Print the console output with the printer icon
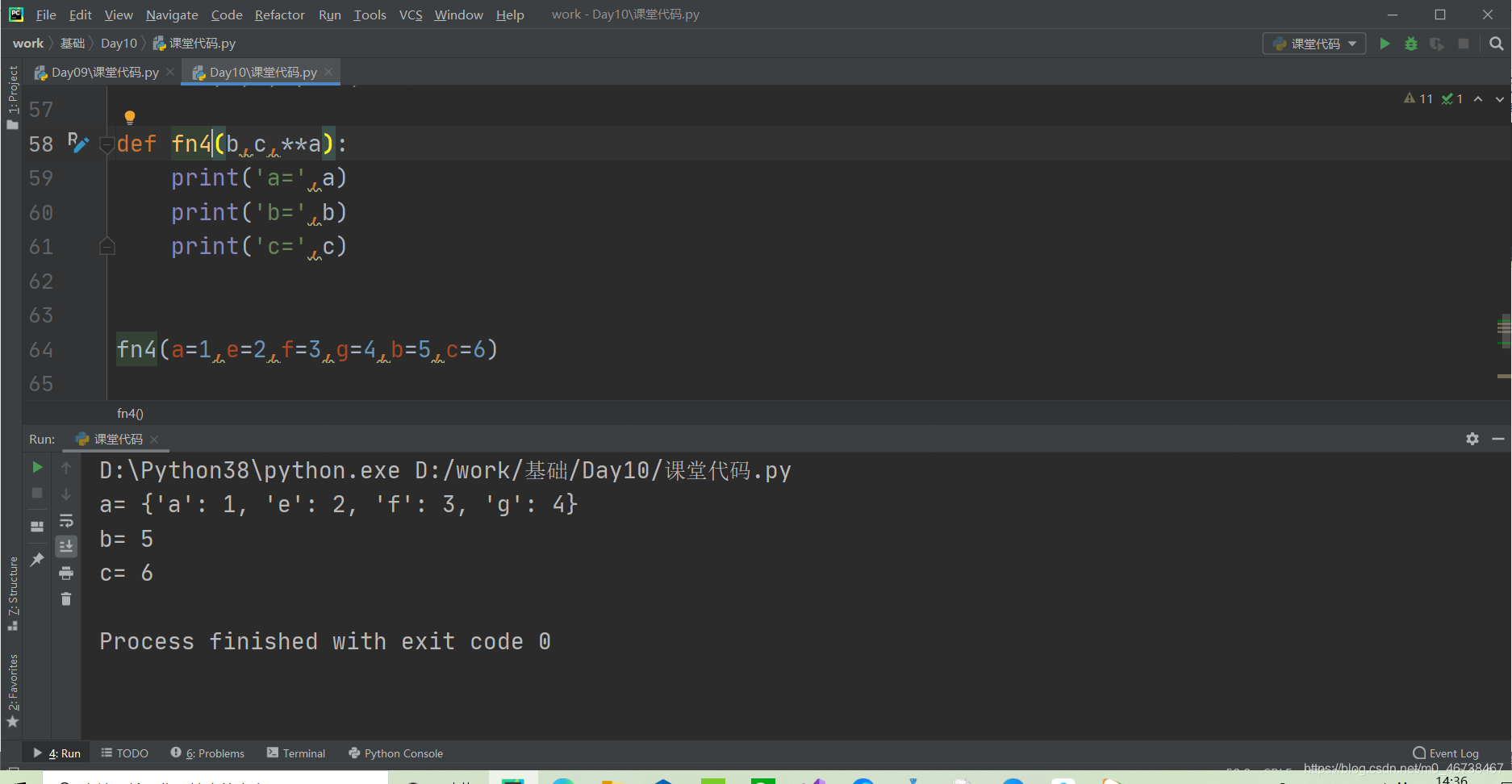This screenshot has width=1512, height=784. coord(66,573)
